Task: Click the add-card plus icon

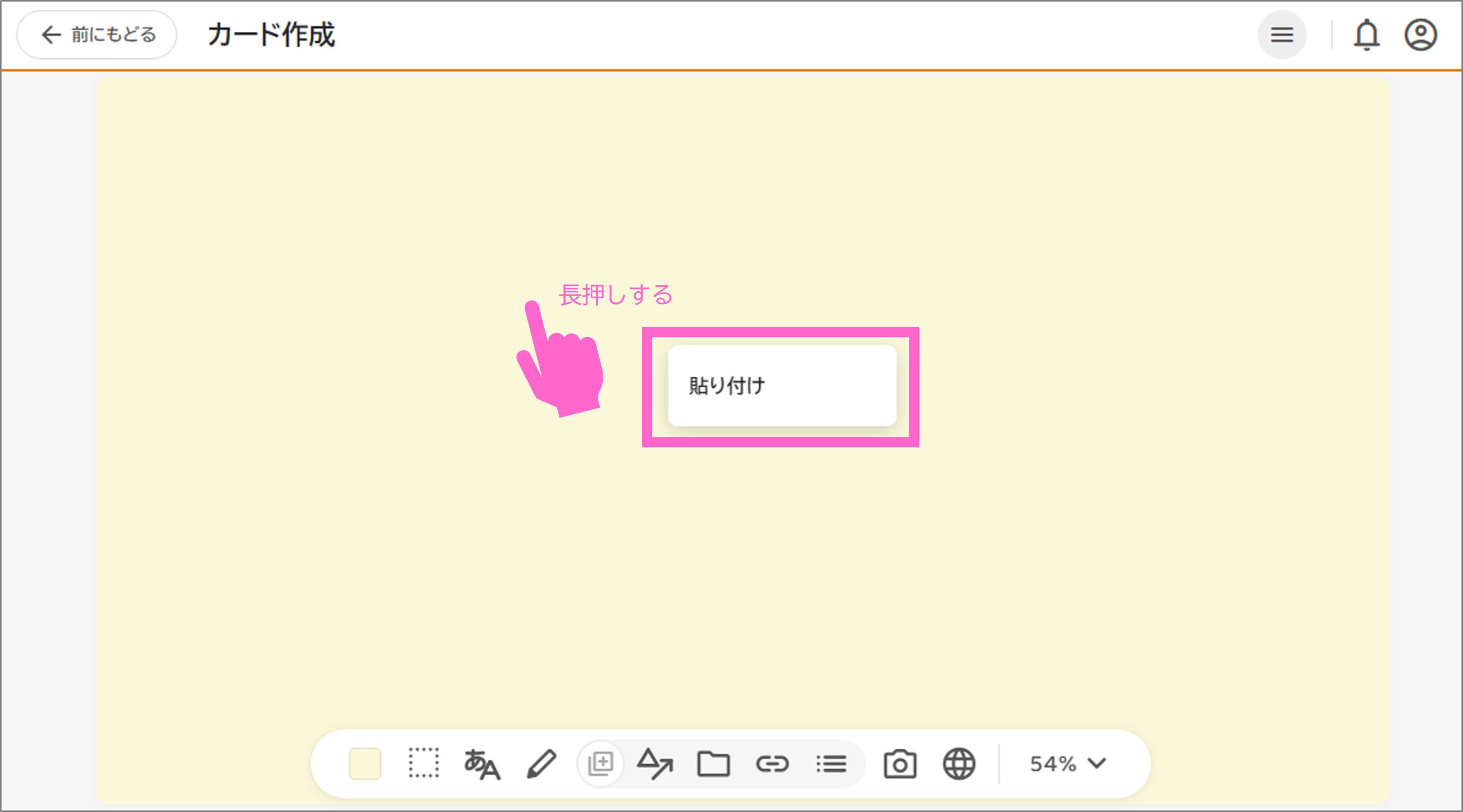Action: [600, 764]
